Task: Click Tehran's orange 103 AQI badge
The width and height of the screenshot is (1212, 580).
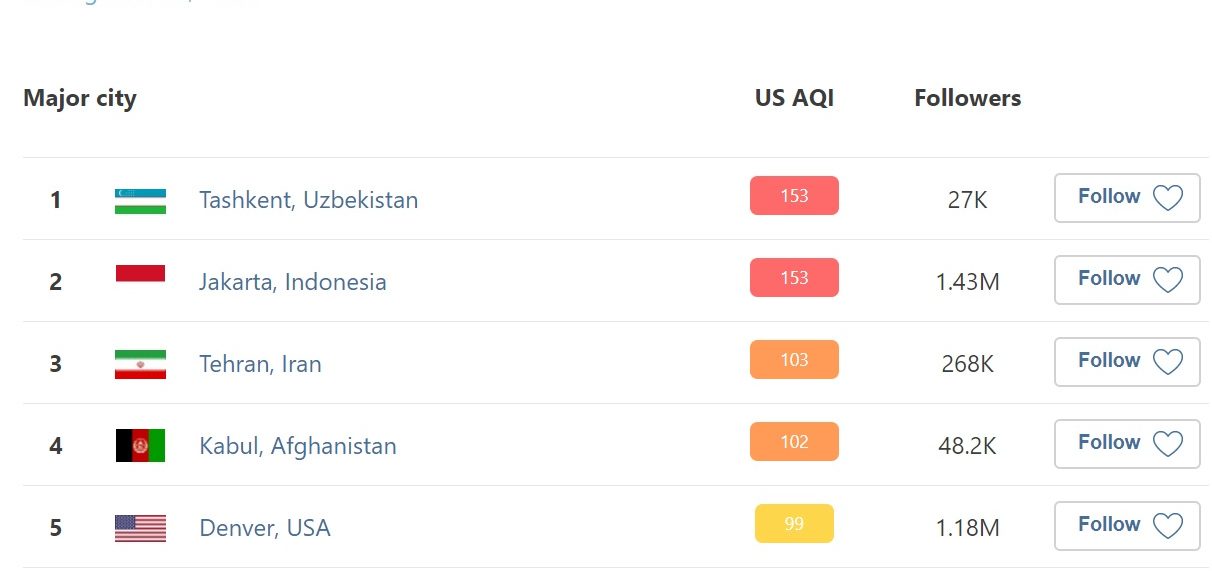Action: [x=794, y=360]
